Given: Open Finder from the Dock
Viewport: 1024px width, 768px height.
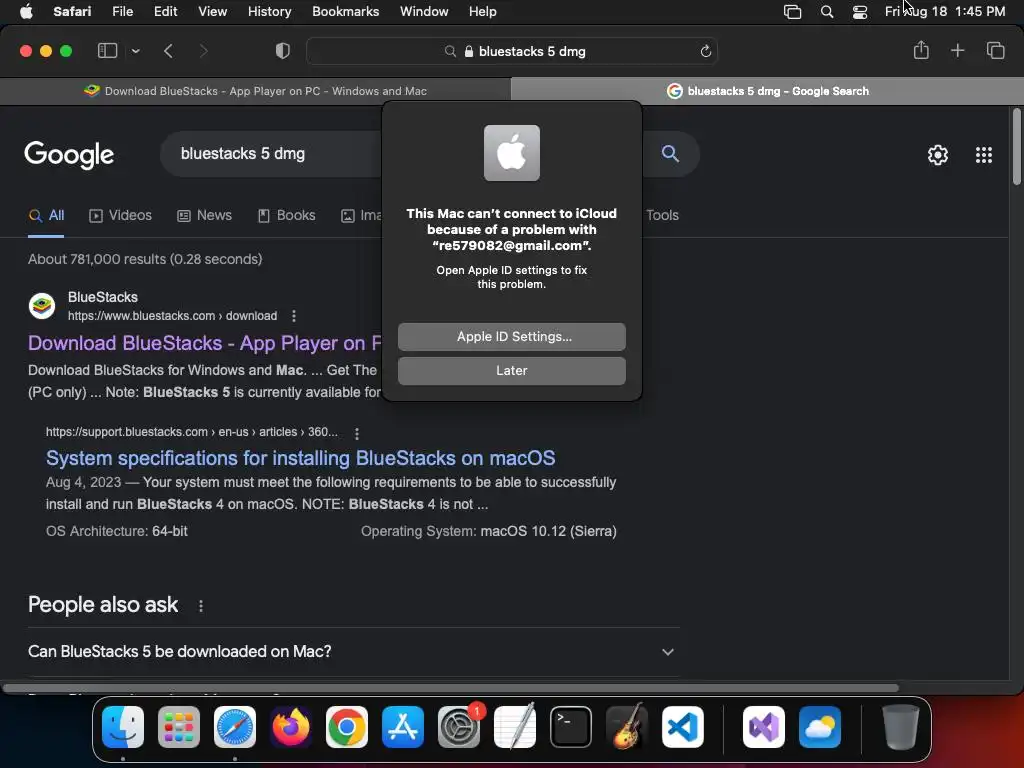Looking at the screenshot, I should coord(123,727).
